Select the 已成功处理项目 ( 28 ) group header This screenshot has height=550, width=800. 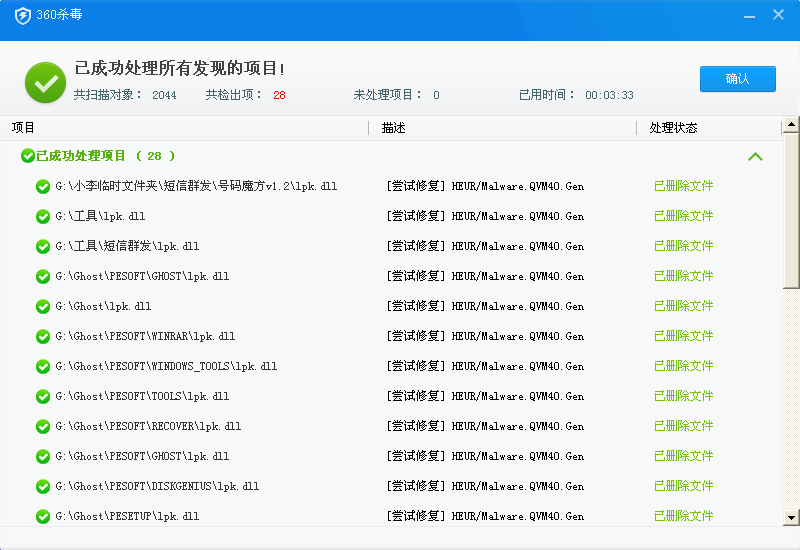pyautogui.click(x=392, y=156)
